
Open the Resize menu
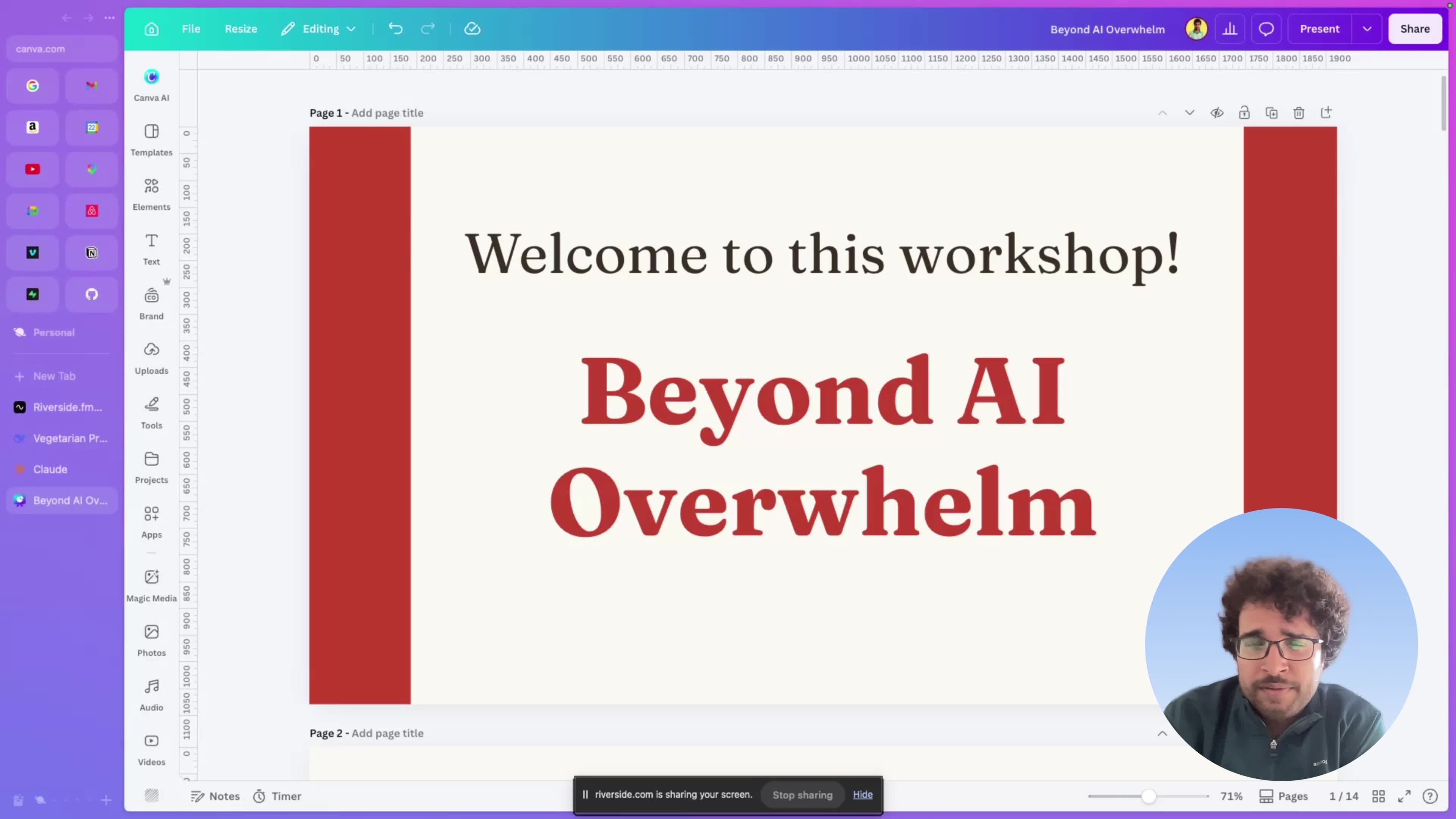click(241, 29)
